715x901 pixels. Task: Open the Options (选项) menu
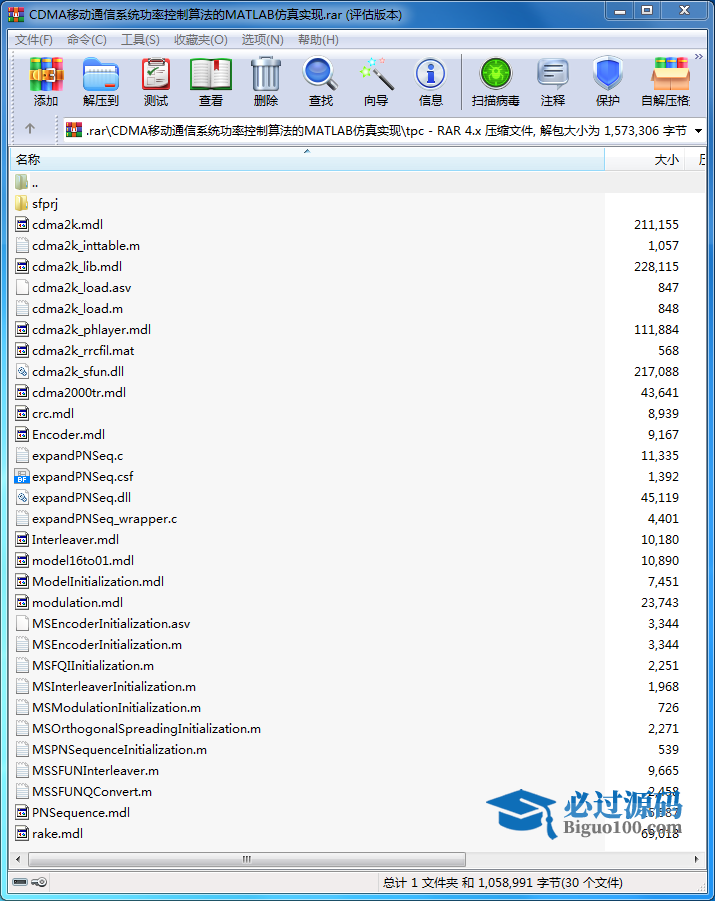pos(263,40)
